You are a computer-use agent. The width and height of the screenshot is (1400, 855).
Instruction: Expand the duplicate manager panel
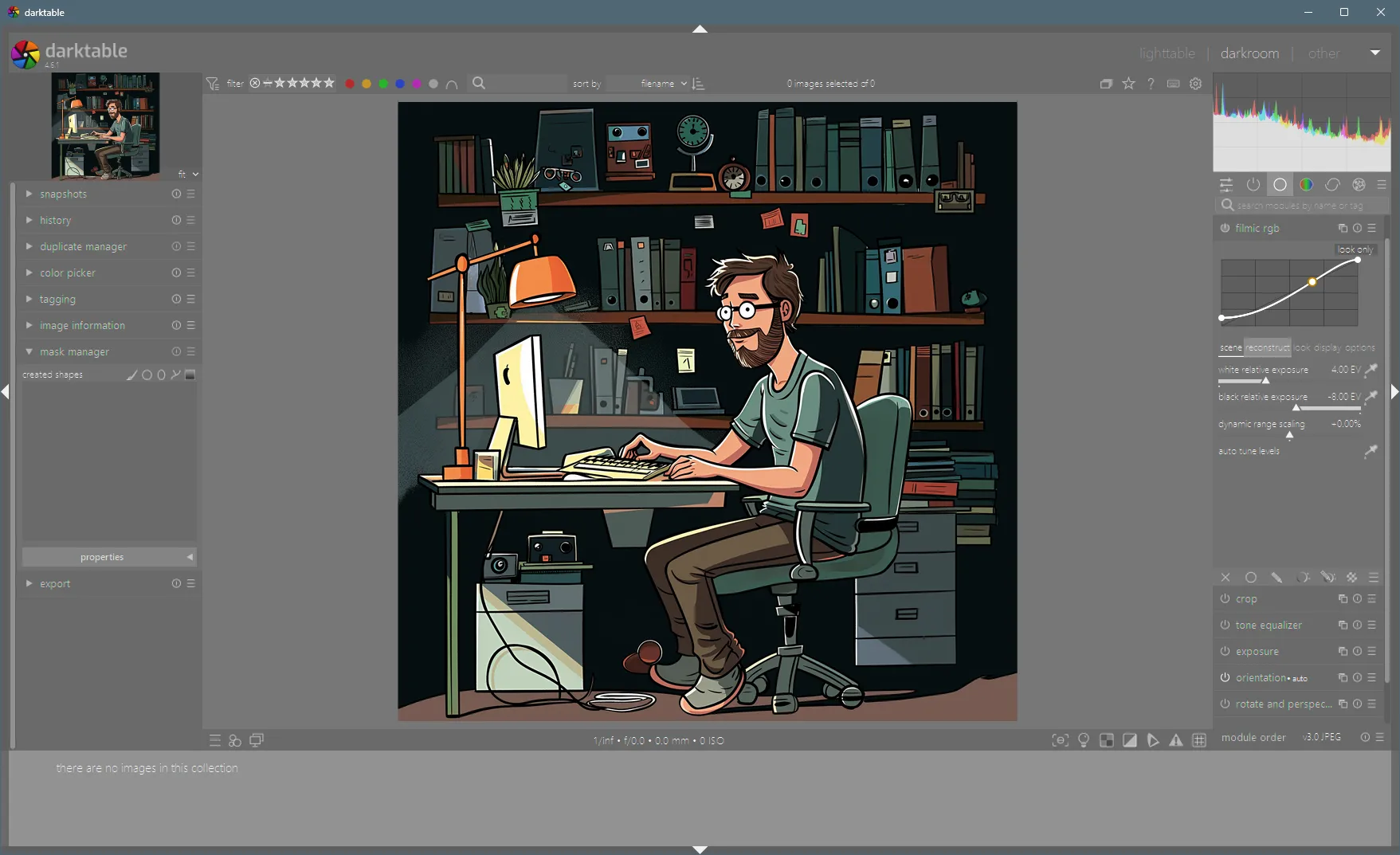tap(29, 247)
